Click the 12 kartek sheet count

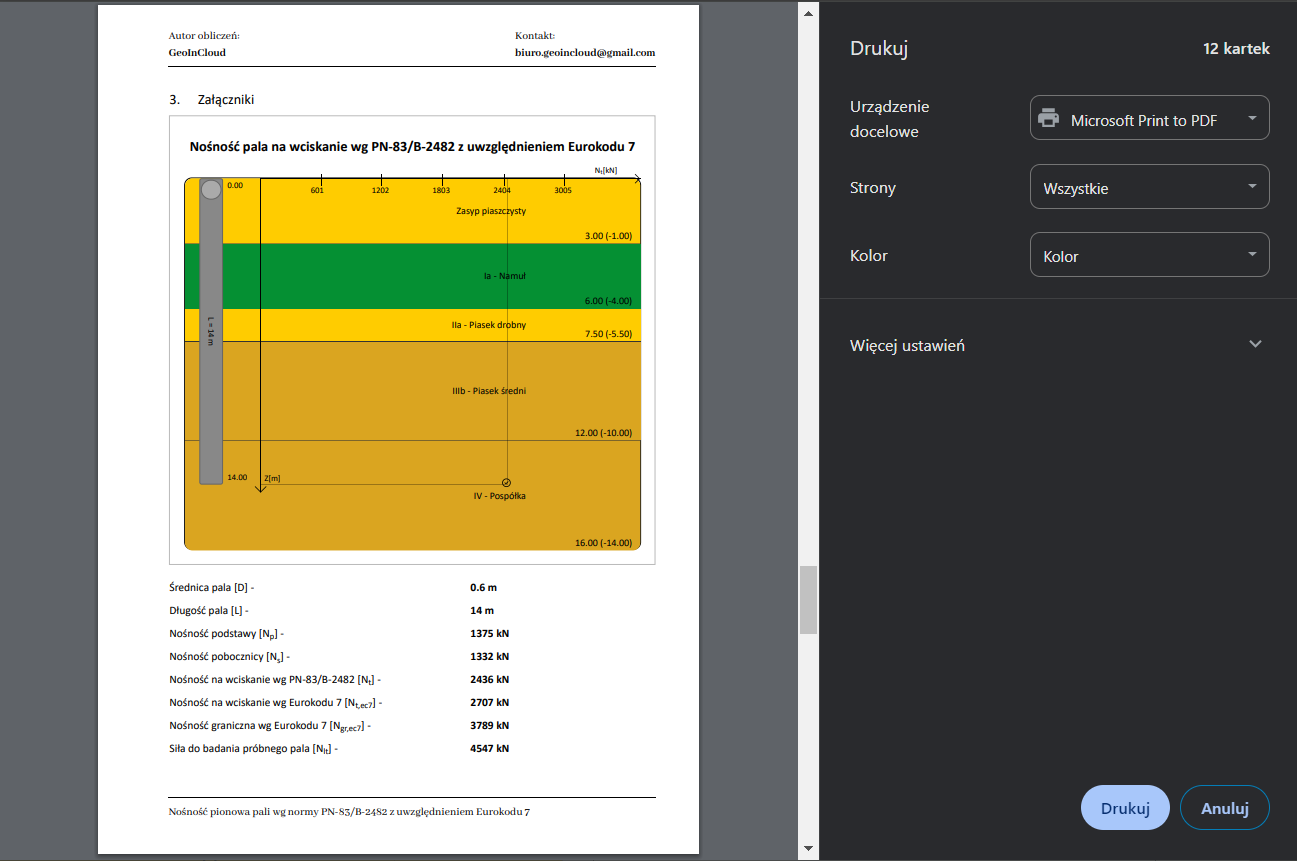(1236, 48)
